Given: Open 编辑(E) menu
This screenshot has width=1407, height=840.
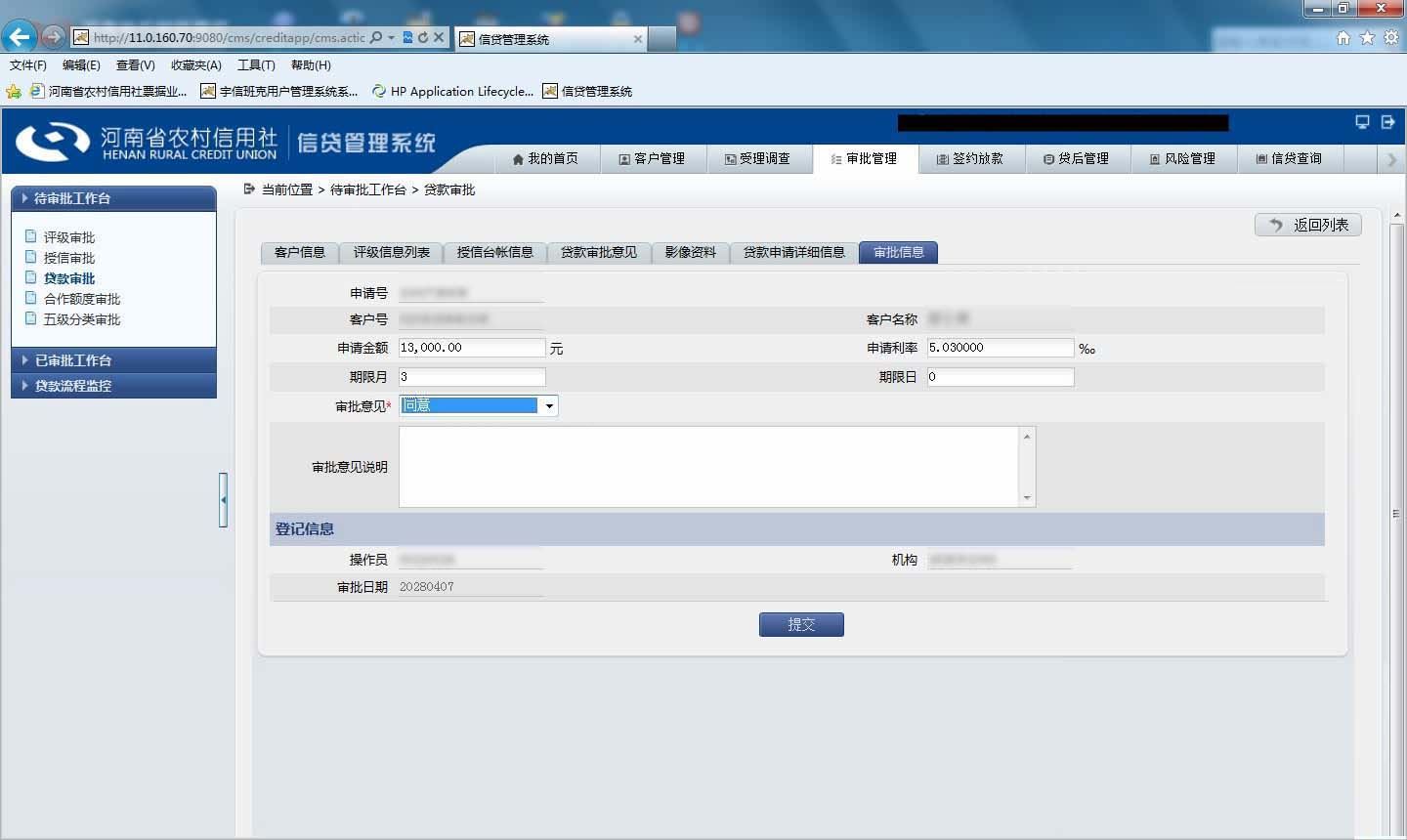Looking at the screenshot, I should pyautogui.click(x=81, y=65).
